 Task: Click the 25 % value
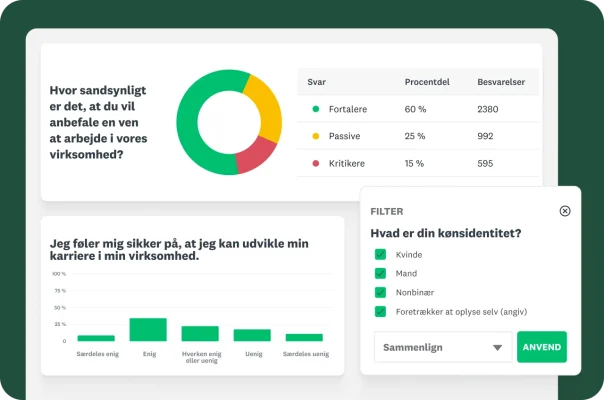click(415, 136)
